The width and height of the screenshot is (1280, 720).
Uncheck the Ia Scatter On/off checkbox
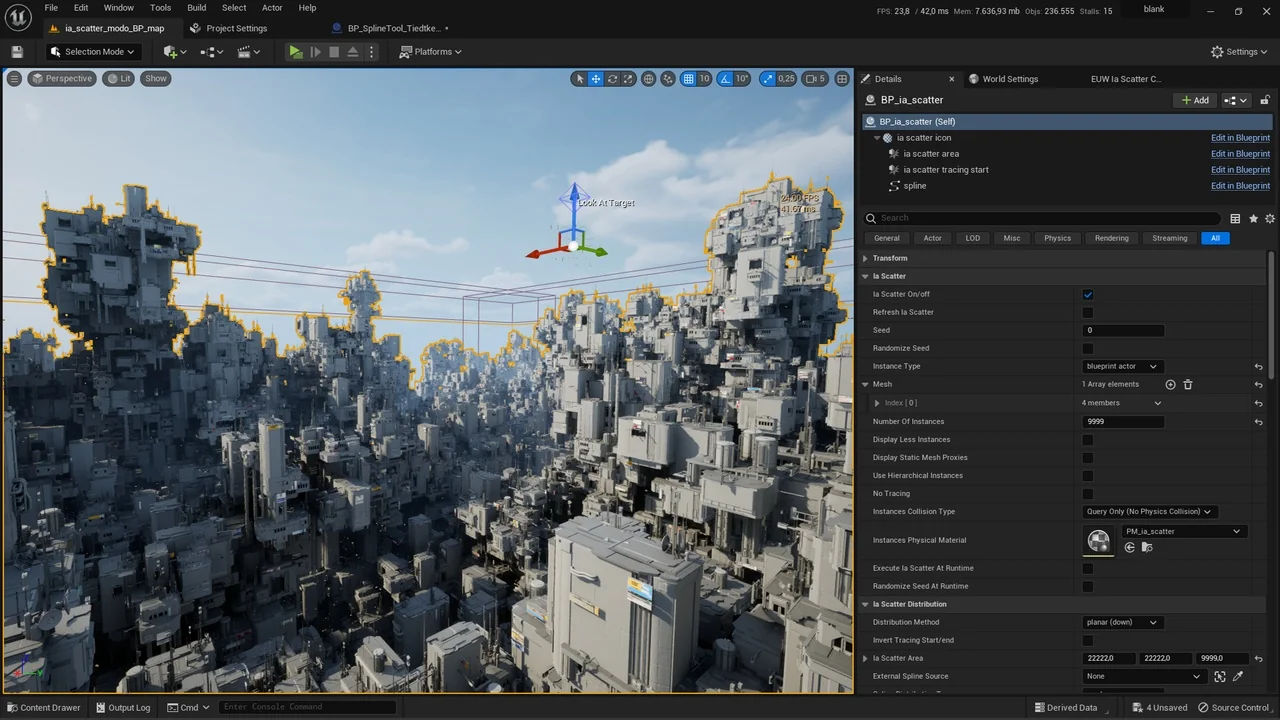pos(1088,294)
